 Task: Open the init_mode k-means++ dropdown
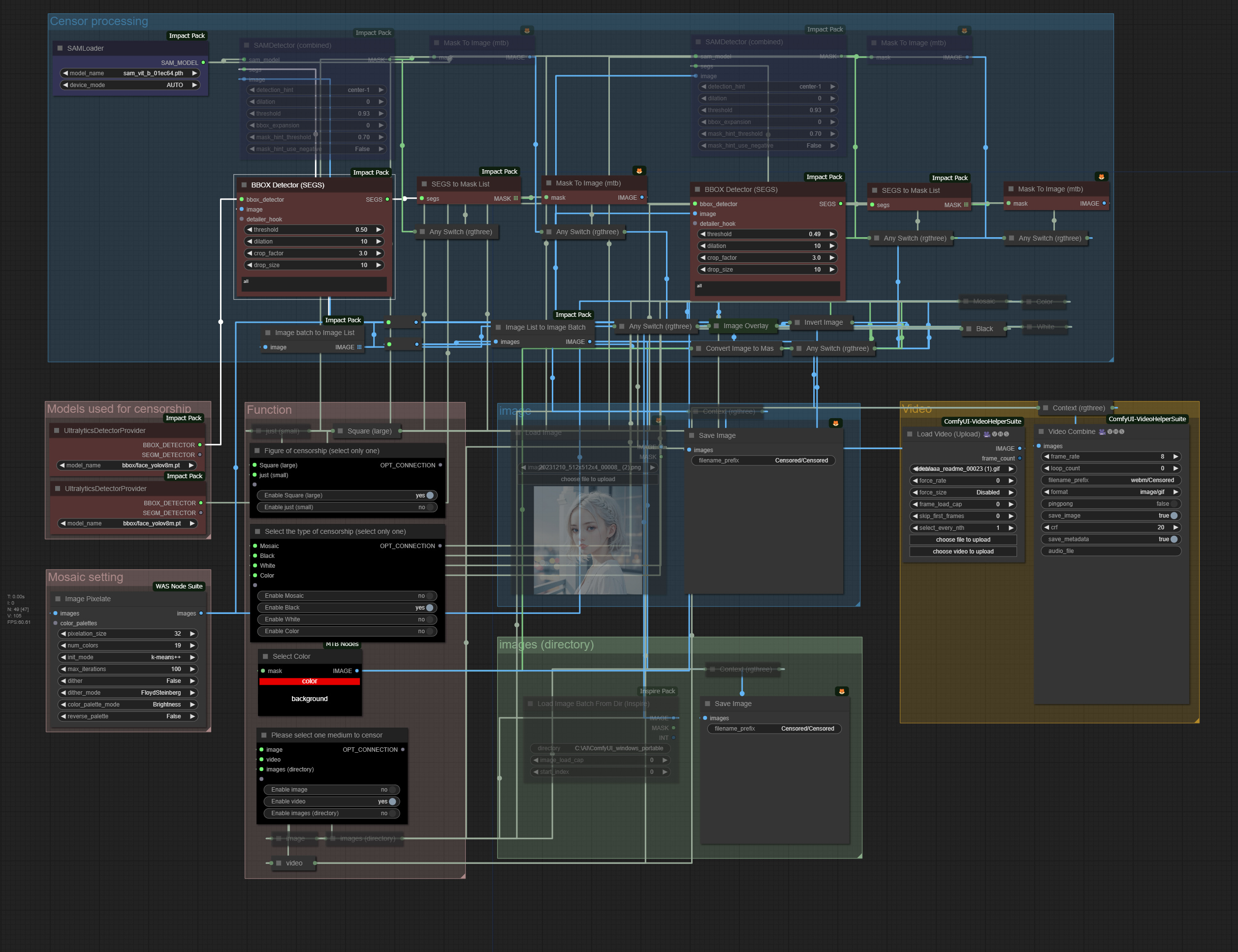click(x=128, y=657)
